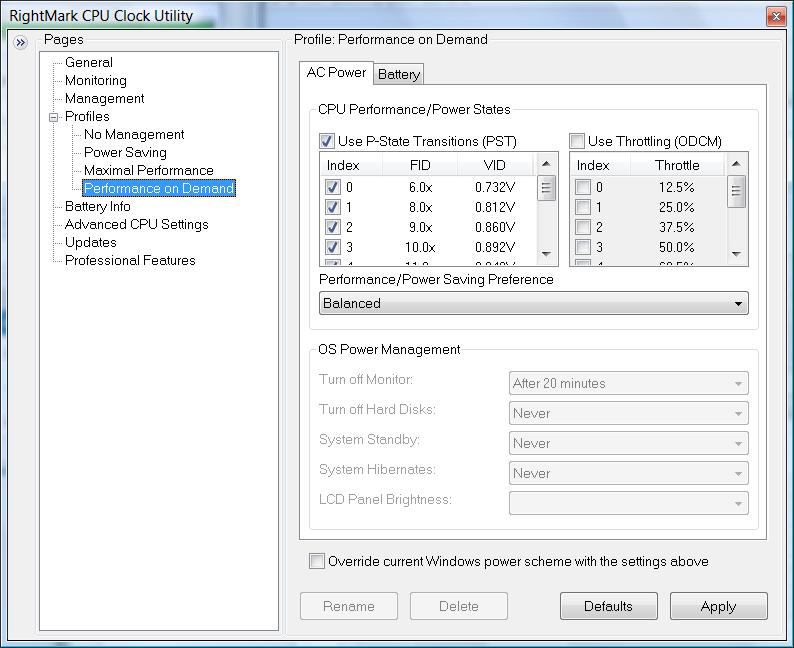Image resolution: width=794 pixels, height=648 pixels.
Task: Toggle Use Throttling (ODCM) checkbox
Action: 576,141
